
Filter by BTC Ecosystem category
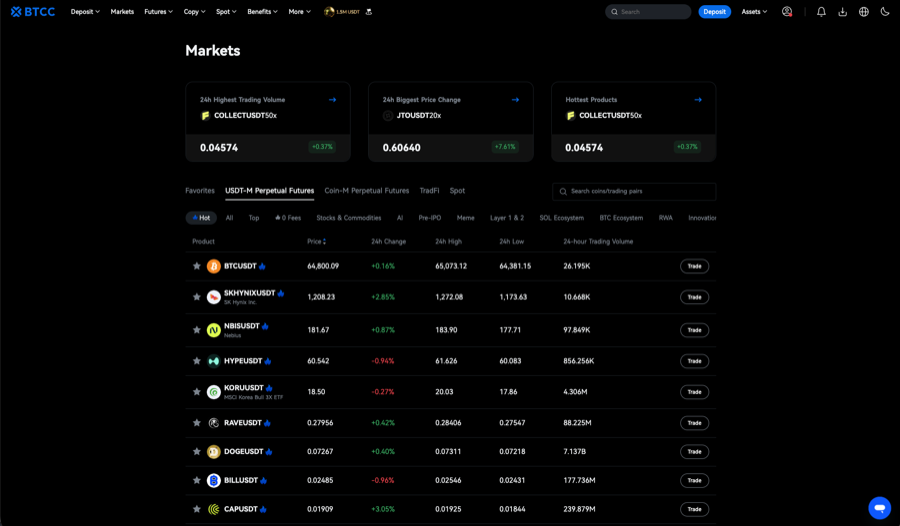click(x=621, y=218)
